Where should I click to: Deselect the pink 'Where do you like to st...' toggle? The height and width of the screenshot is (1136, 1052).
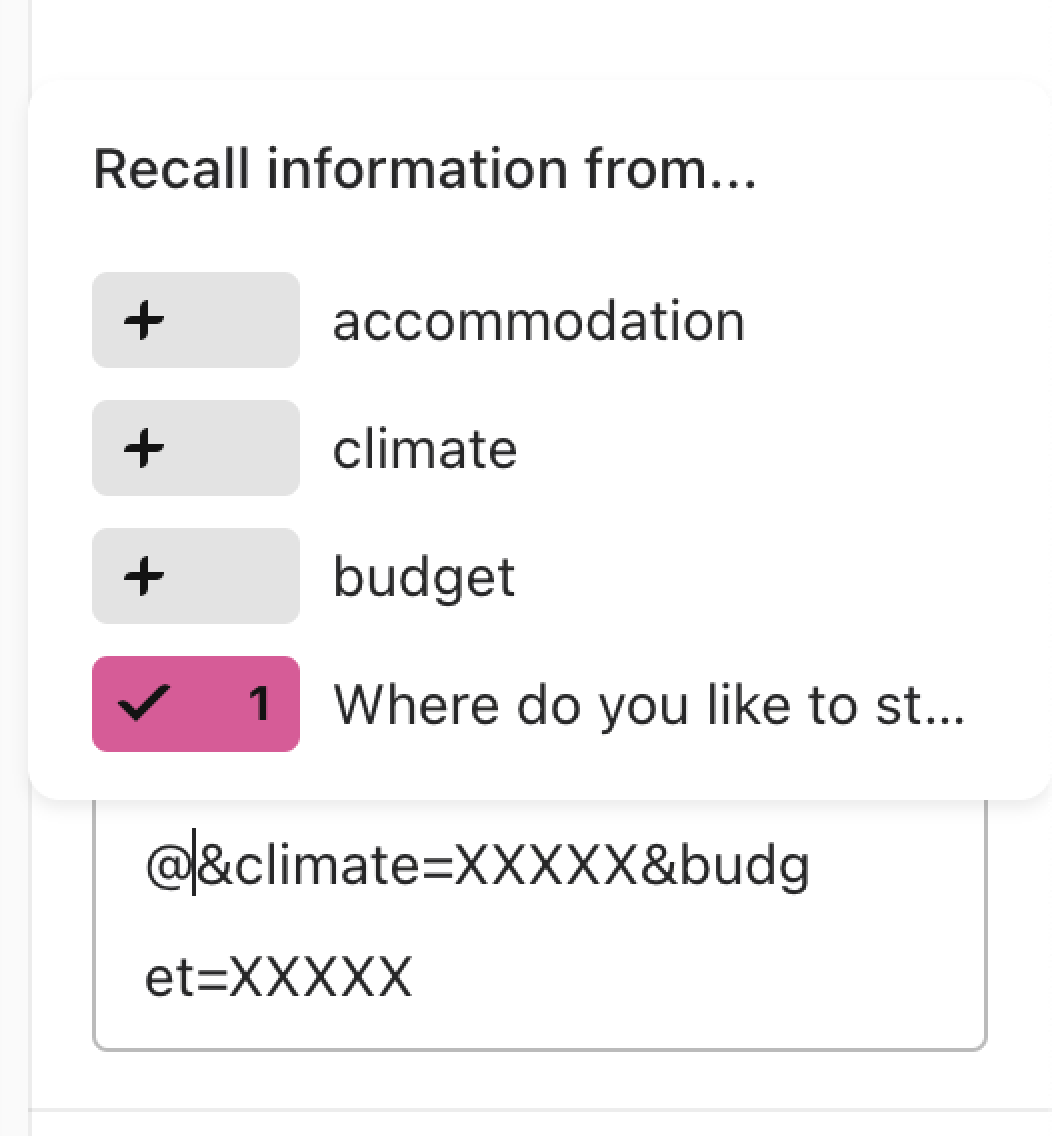196,704
